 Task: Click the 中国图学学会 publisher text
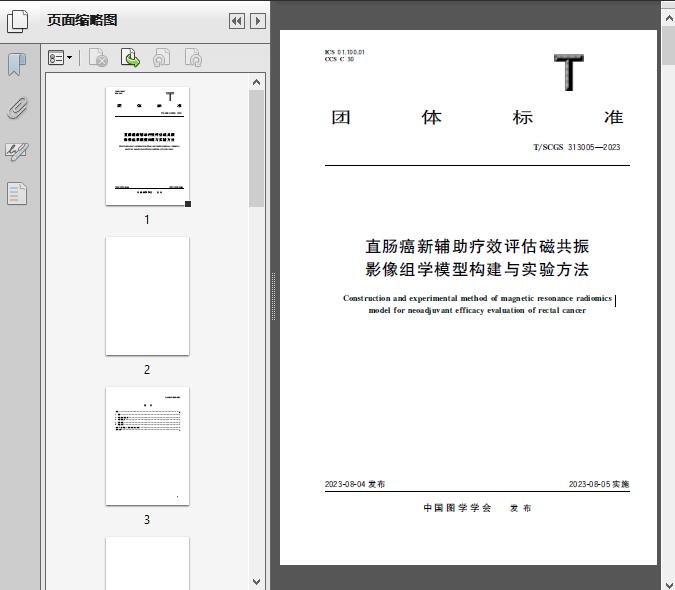457,508
